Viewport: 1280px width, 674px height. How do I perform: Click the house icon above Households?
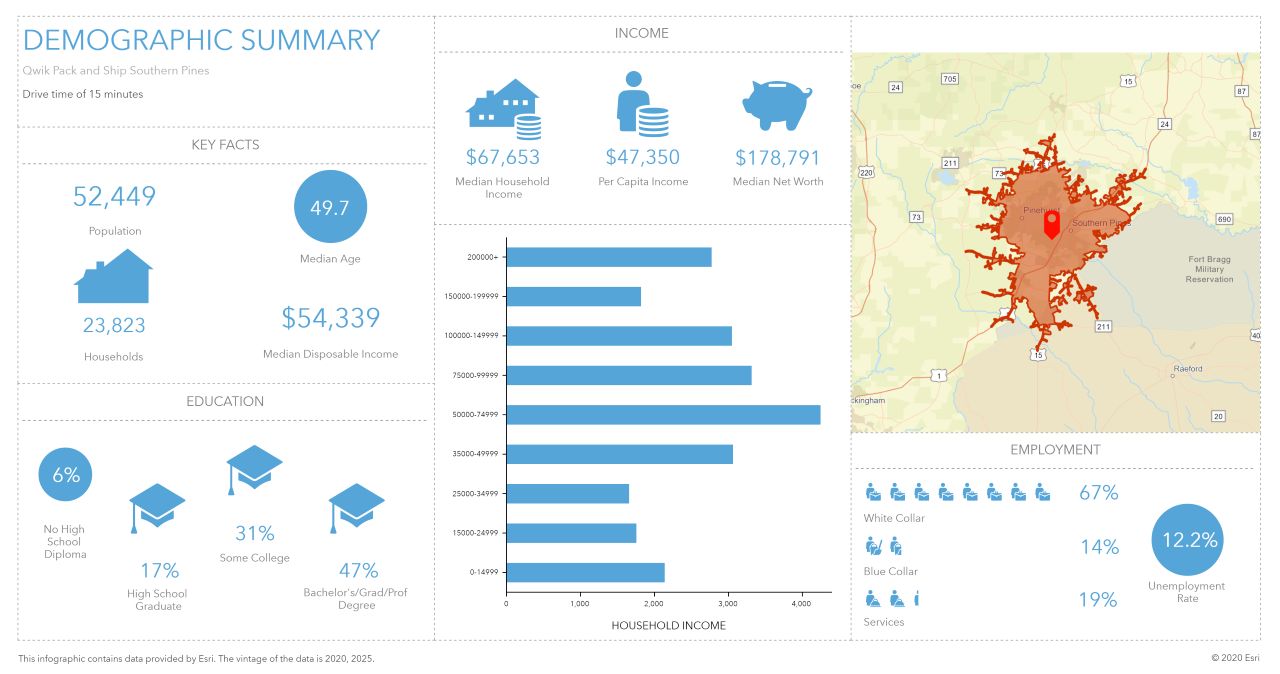click(x=114, y=276)
